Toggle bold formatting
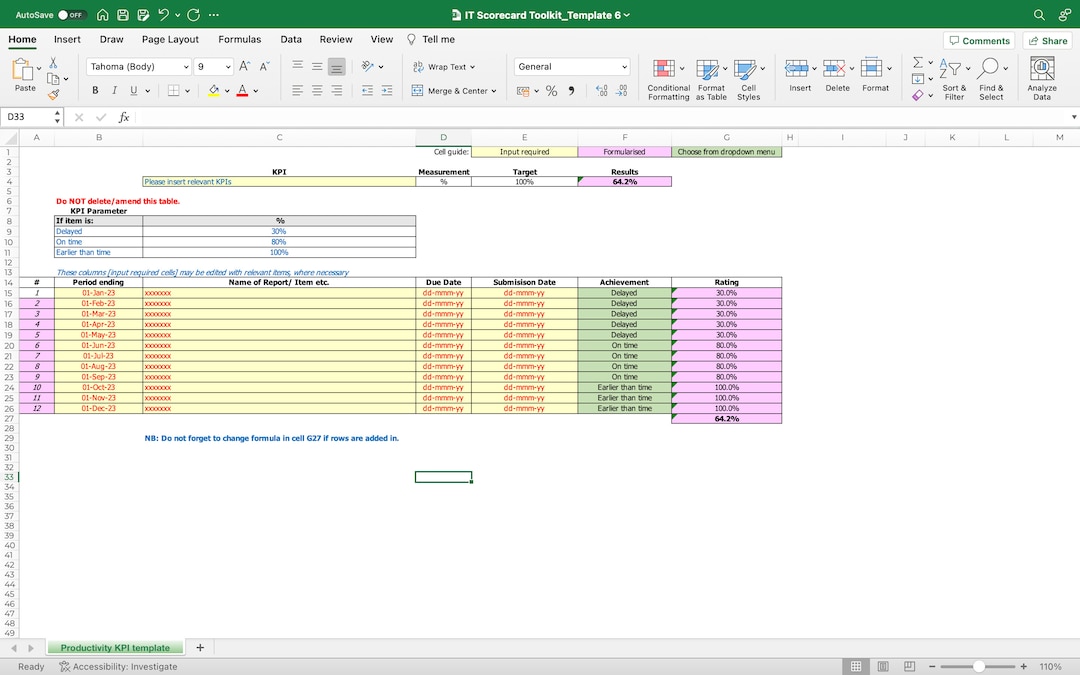 (95, 90)
